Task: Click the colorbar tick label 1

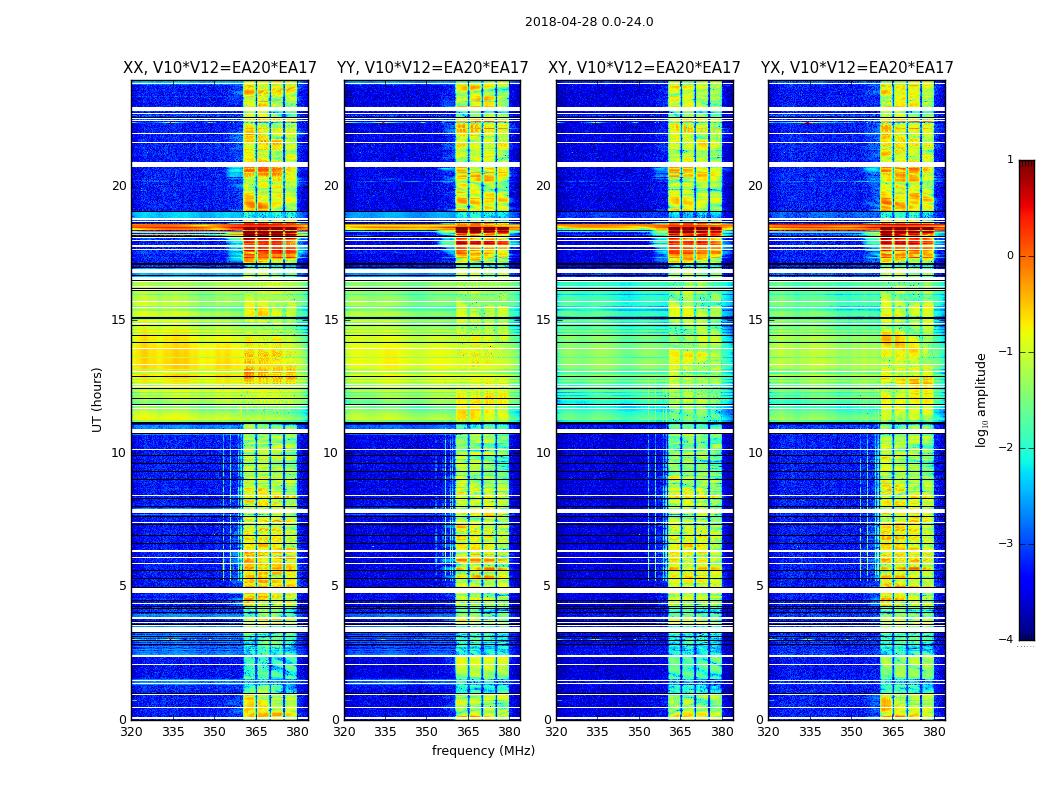Action: point(1010,160)
